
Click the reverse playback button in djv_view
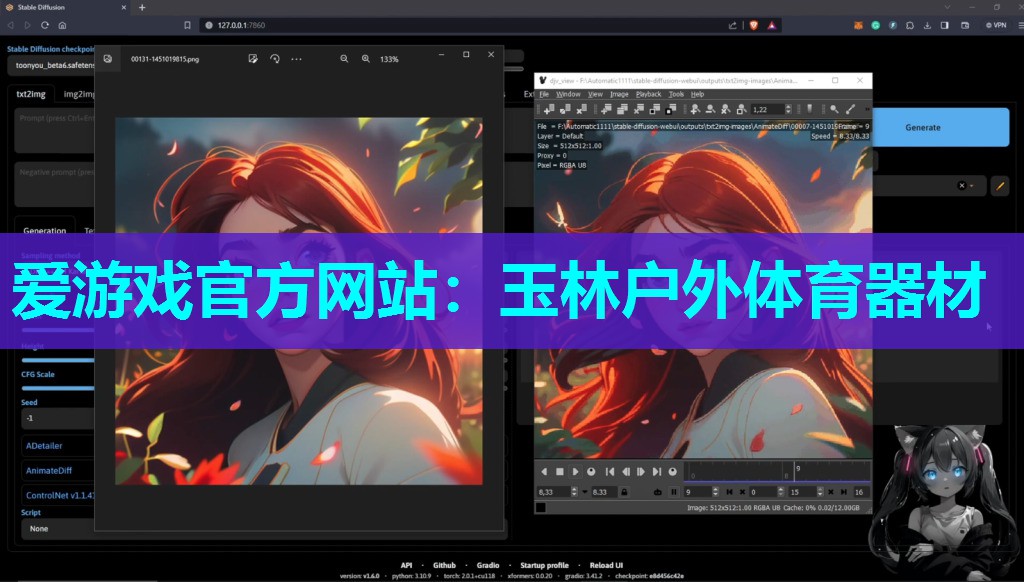point(544,472)
